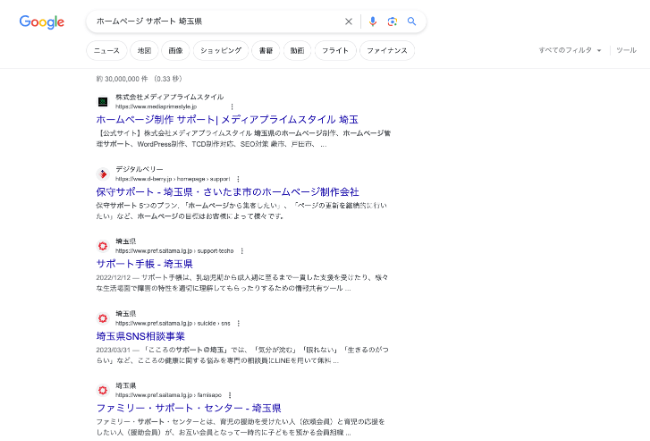
Task: Switch to ショッピング results
Action: pos(221,51)
